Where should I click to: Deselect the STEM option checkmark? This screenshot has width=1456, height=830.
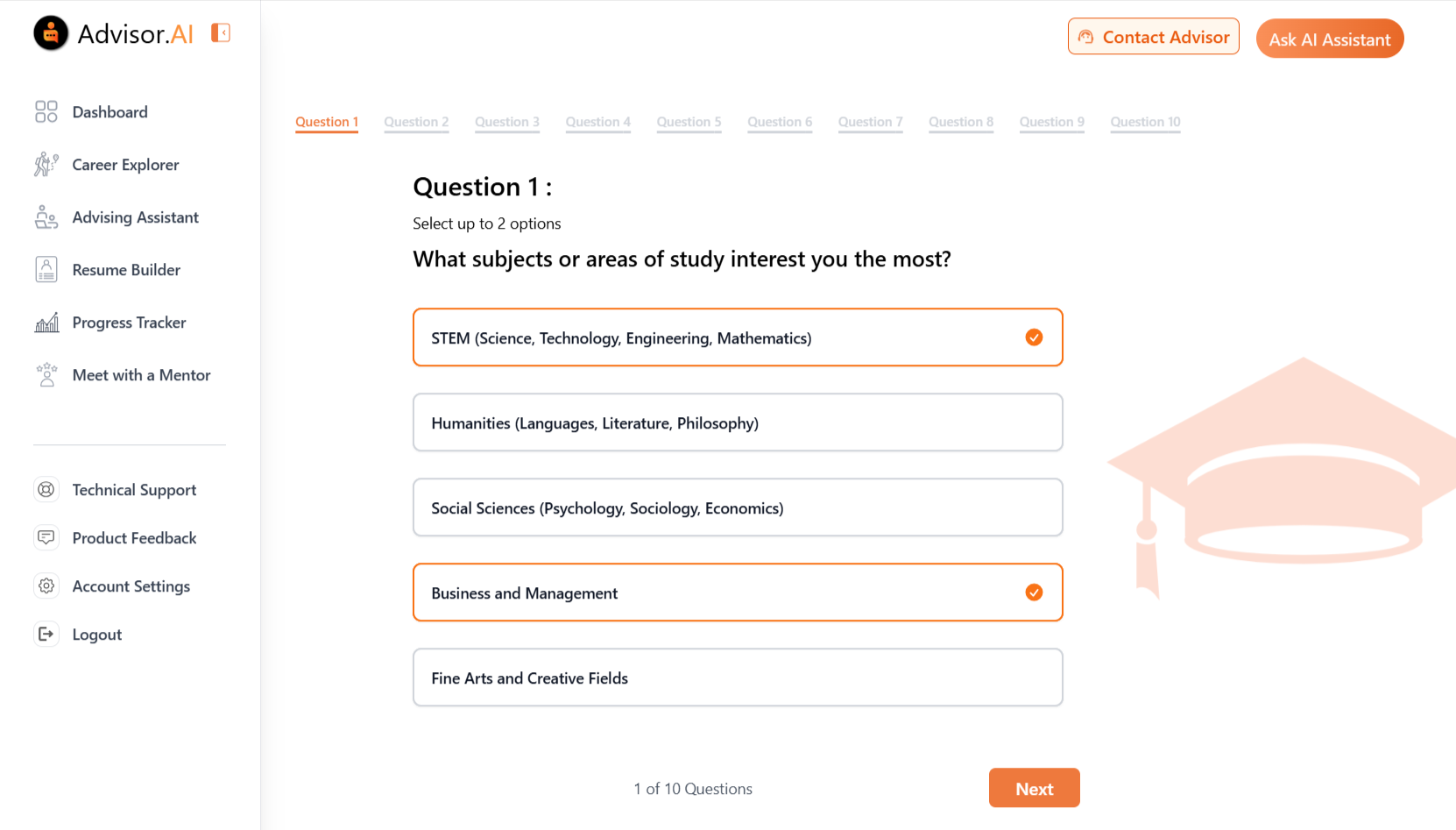point(1035,337)
